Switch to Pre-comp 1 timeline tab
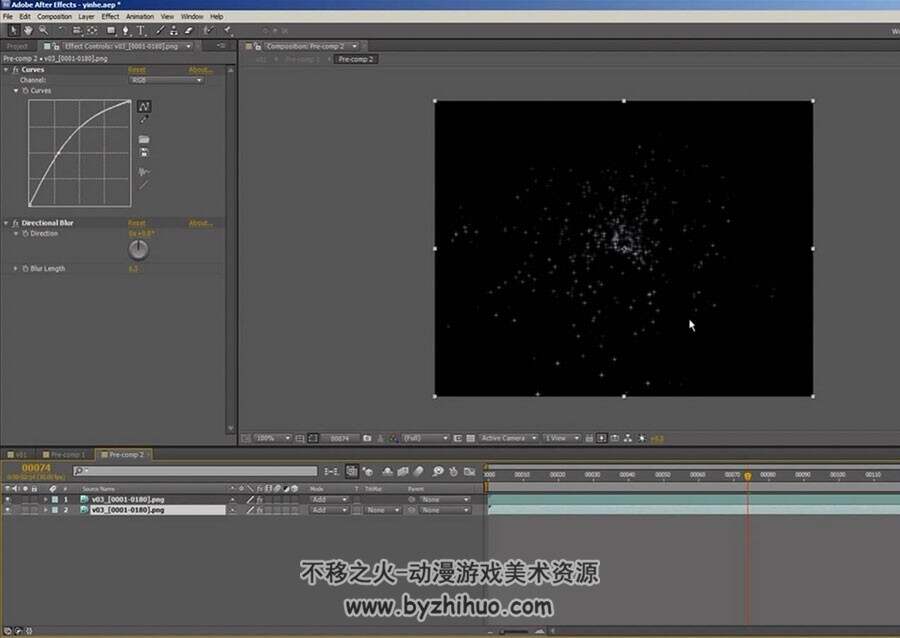The height and width of the screenshot is (638, 900). 65,454
